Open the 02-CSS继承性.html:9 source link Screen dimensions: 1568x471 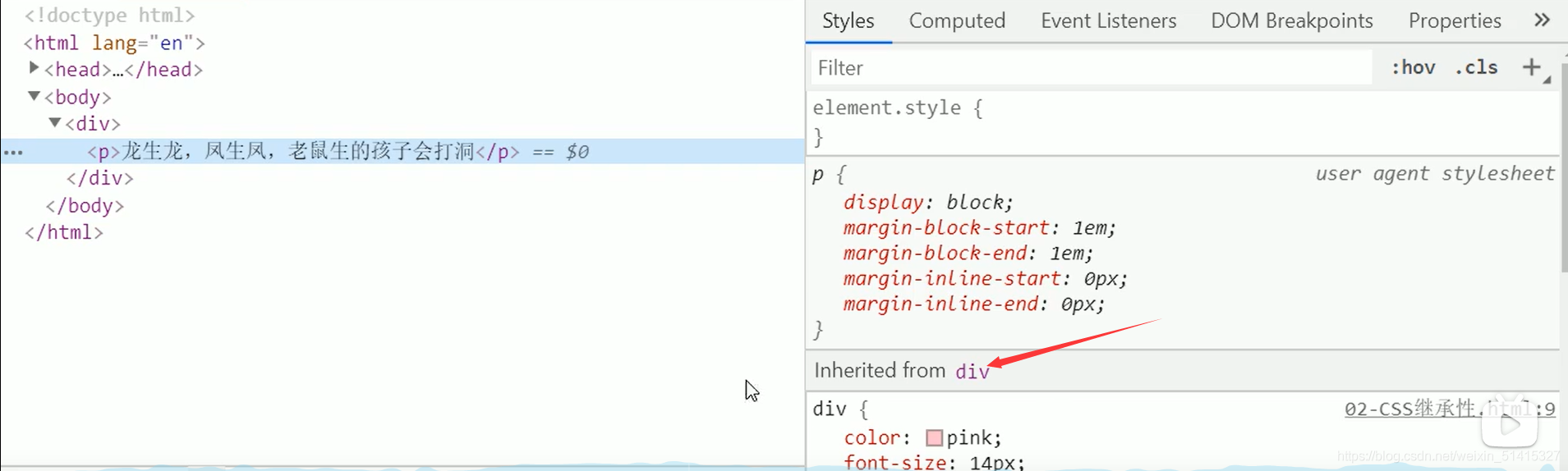(1449, 409)
